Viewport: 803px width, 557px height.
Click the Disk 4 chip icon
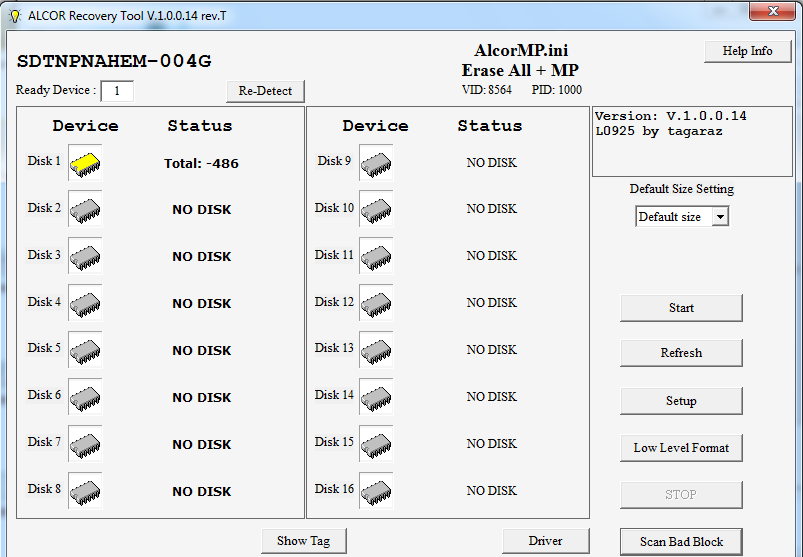click(x=85, y=303)
